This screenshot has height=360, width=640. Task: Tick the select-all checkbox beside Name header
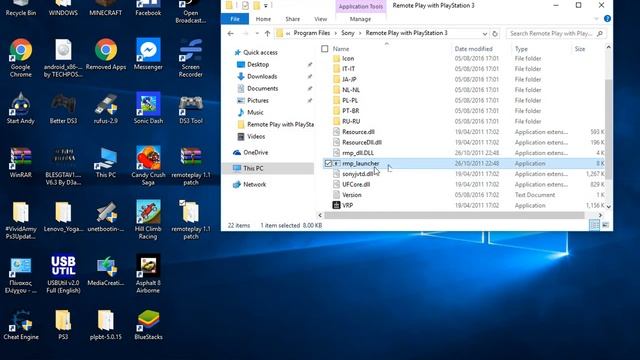[x=324, y=49]
